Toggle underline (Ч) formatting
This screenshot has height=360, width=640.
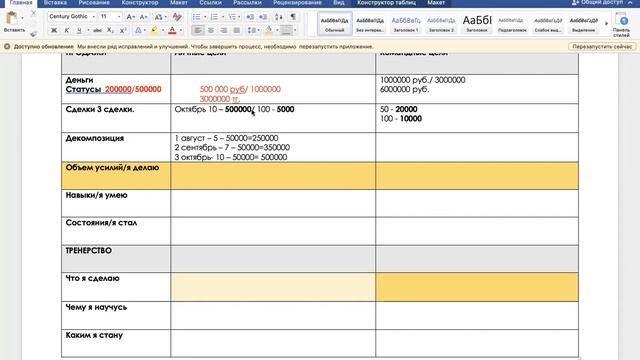pos(79,30)
